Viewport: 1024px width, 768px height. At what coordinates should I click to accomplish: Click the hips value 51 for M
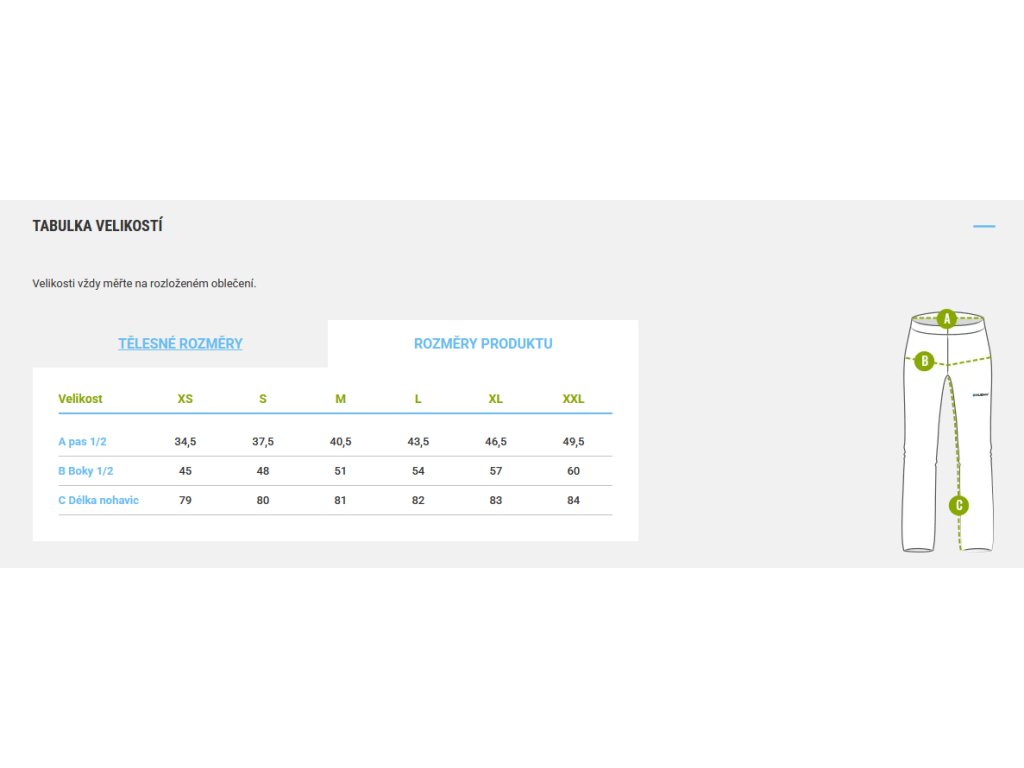tap(340, 471)
